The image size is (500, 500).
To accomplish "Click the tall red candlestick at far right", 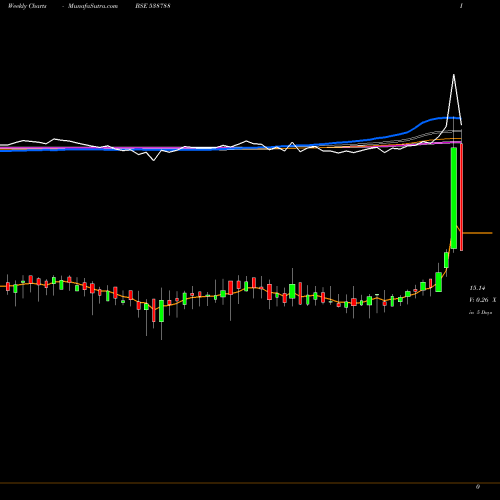I will pos(462,197).
